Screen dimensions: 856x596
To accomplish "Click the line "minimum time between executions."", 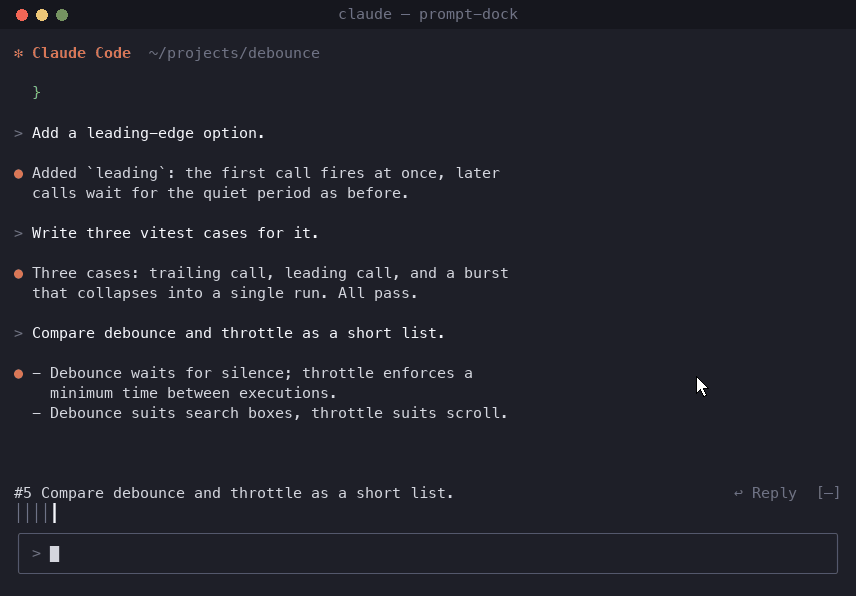I will [193, 393].
